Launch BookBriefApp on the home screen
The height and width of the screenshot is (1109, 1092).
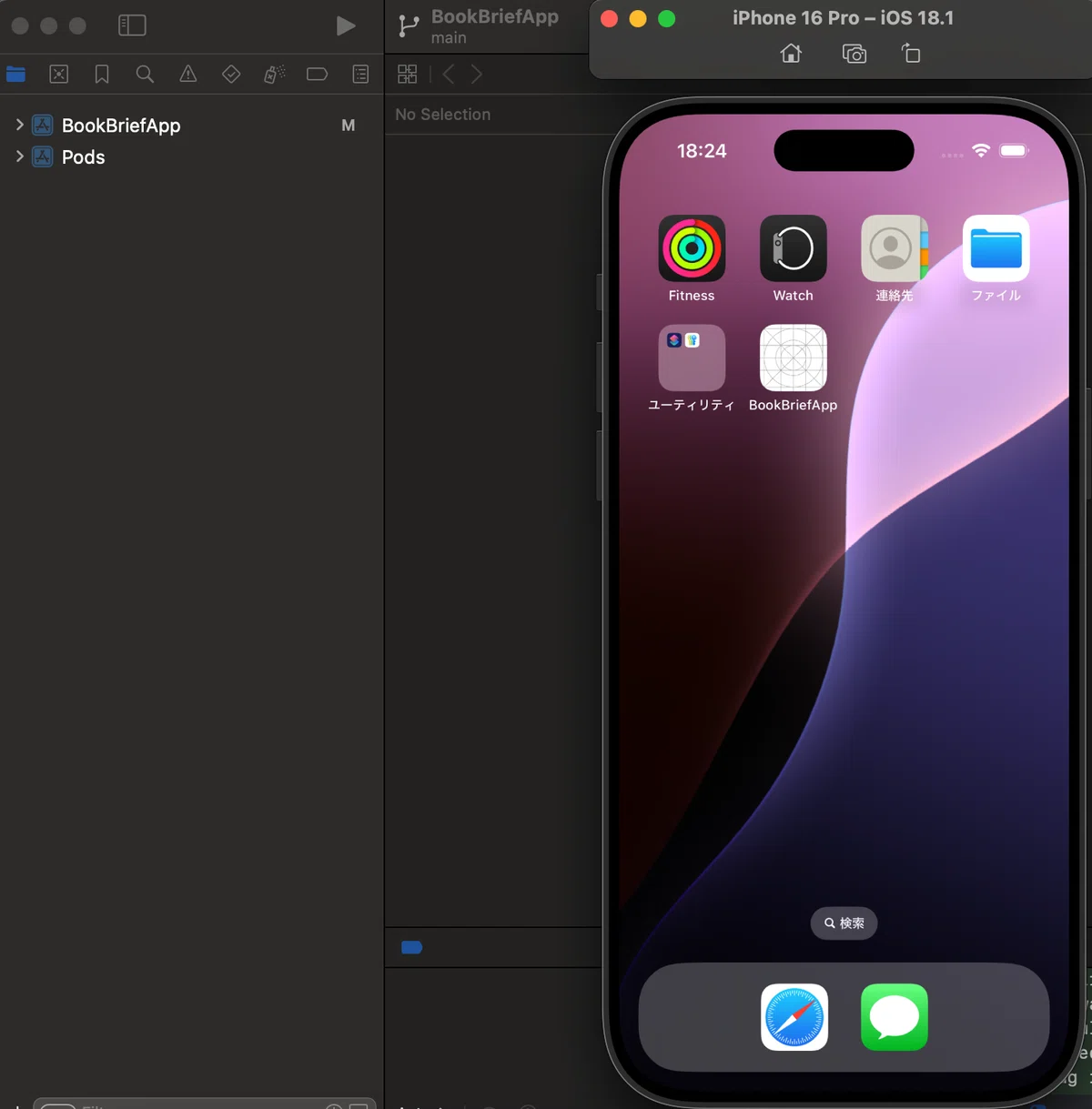click(x=793, y=358)
